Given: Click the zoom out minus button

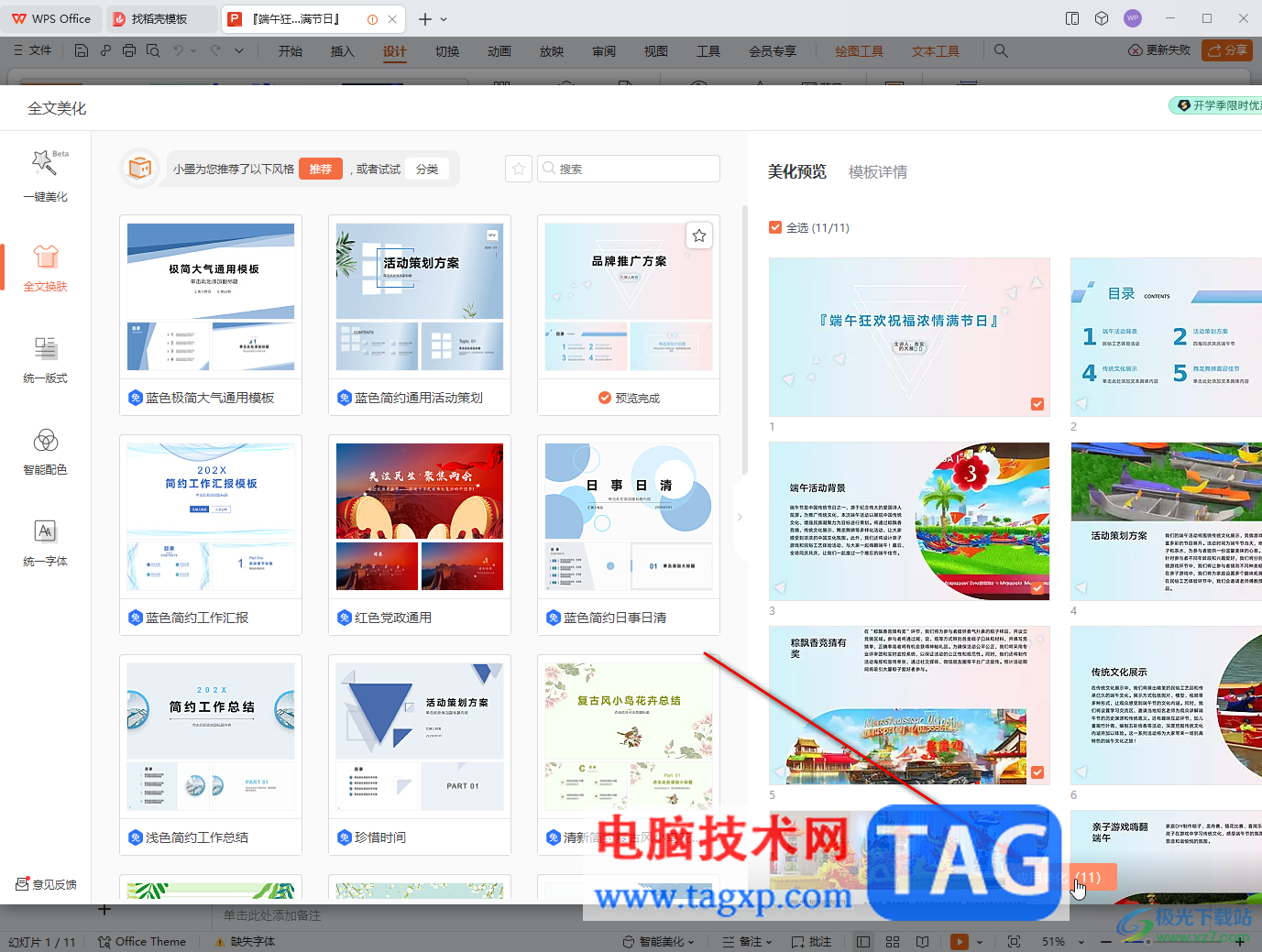Looking at the screenshot, I should [1105, 941].
